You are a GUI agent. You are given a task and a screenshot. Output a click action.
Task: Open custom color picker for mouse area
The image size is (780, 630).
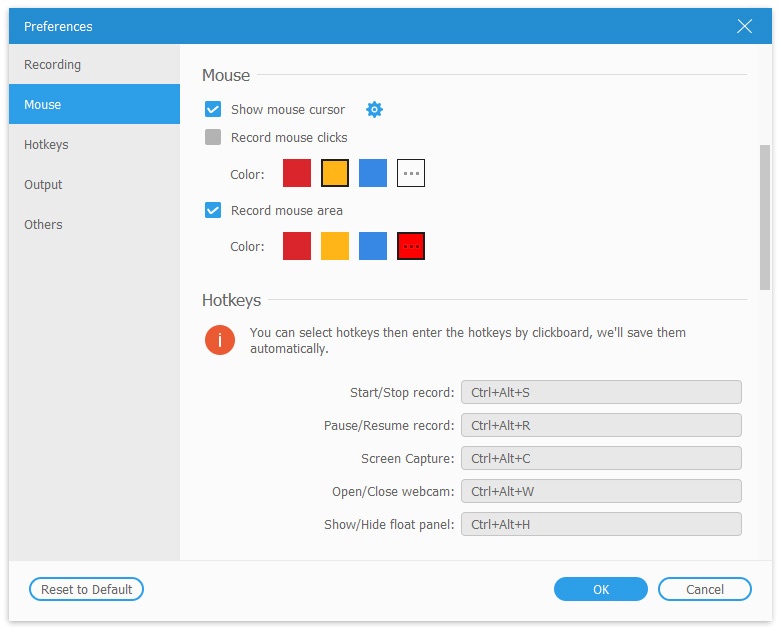(x=411, y=246)
